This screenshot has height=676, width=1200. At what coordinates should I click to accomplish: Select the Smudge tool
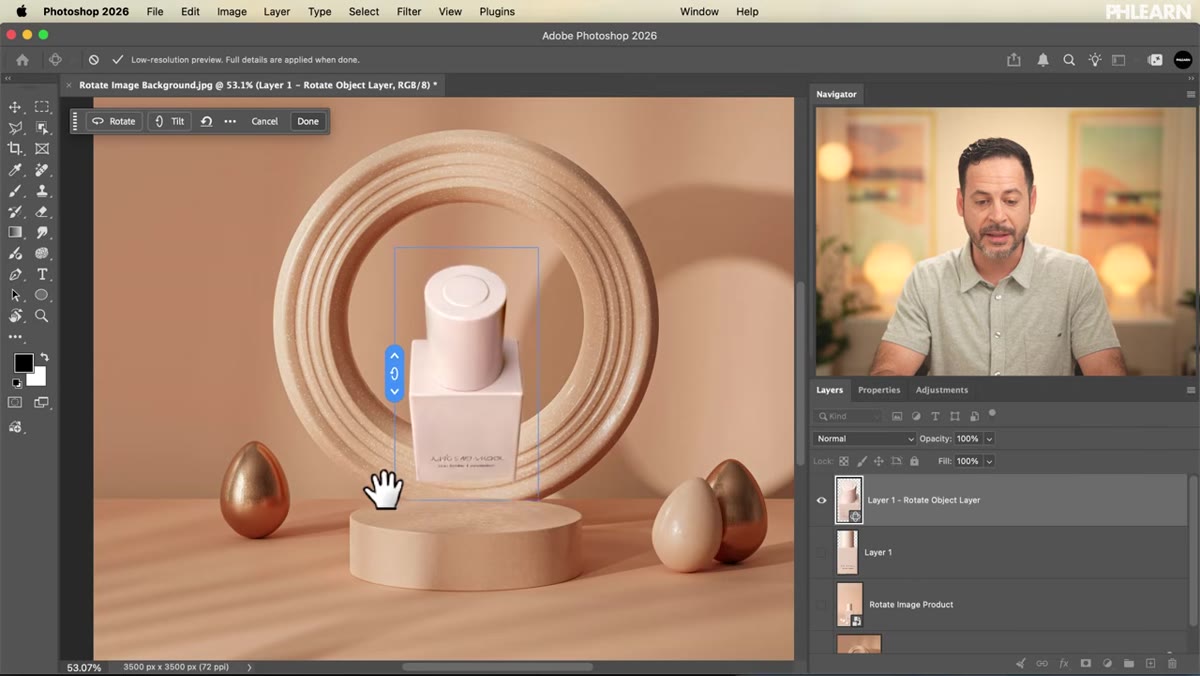[x=42, y=232]
